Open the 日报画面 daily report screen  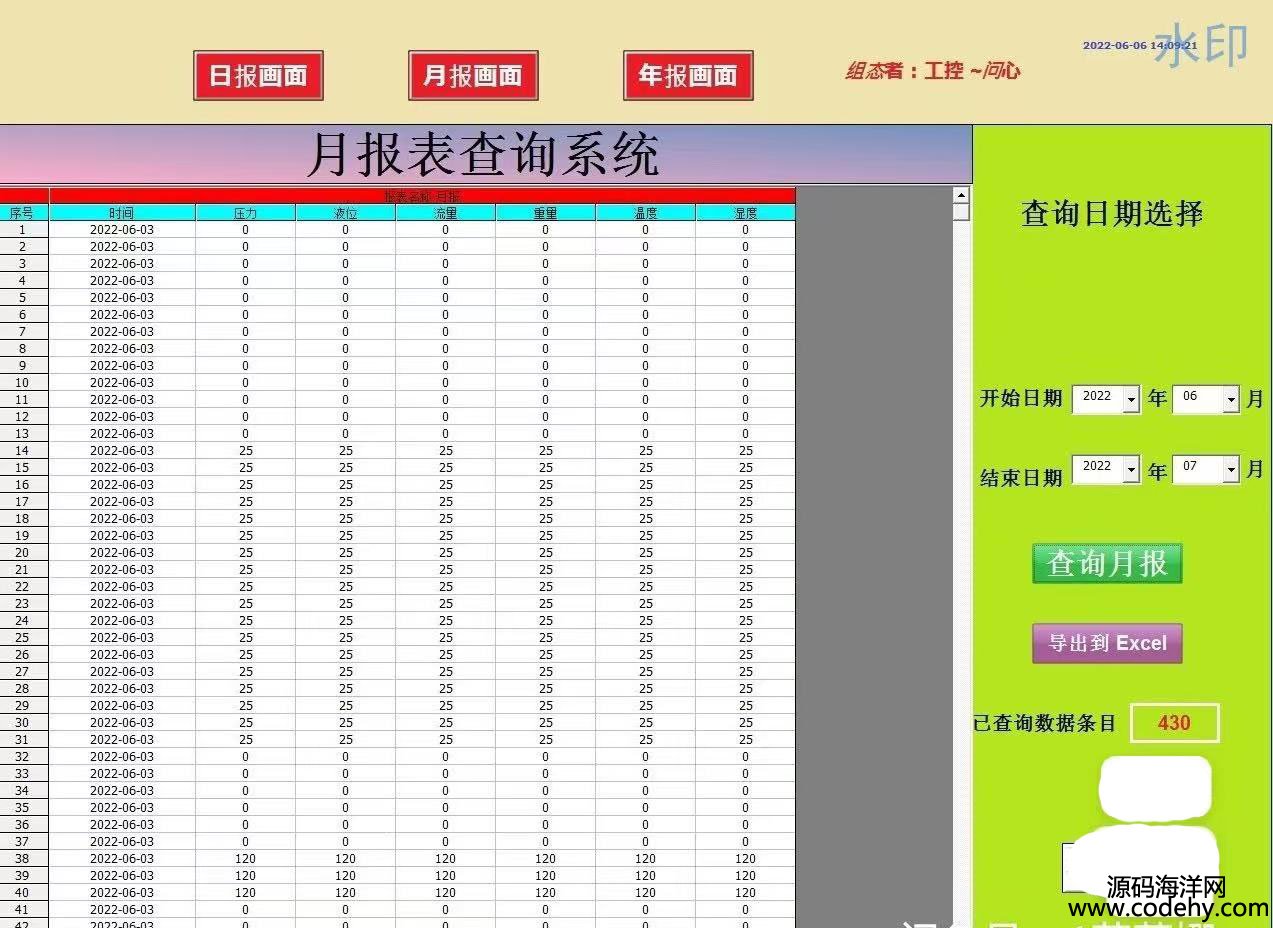coord(258,76)
